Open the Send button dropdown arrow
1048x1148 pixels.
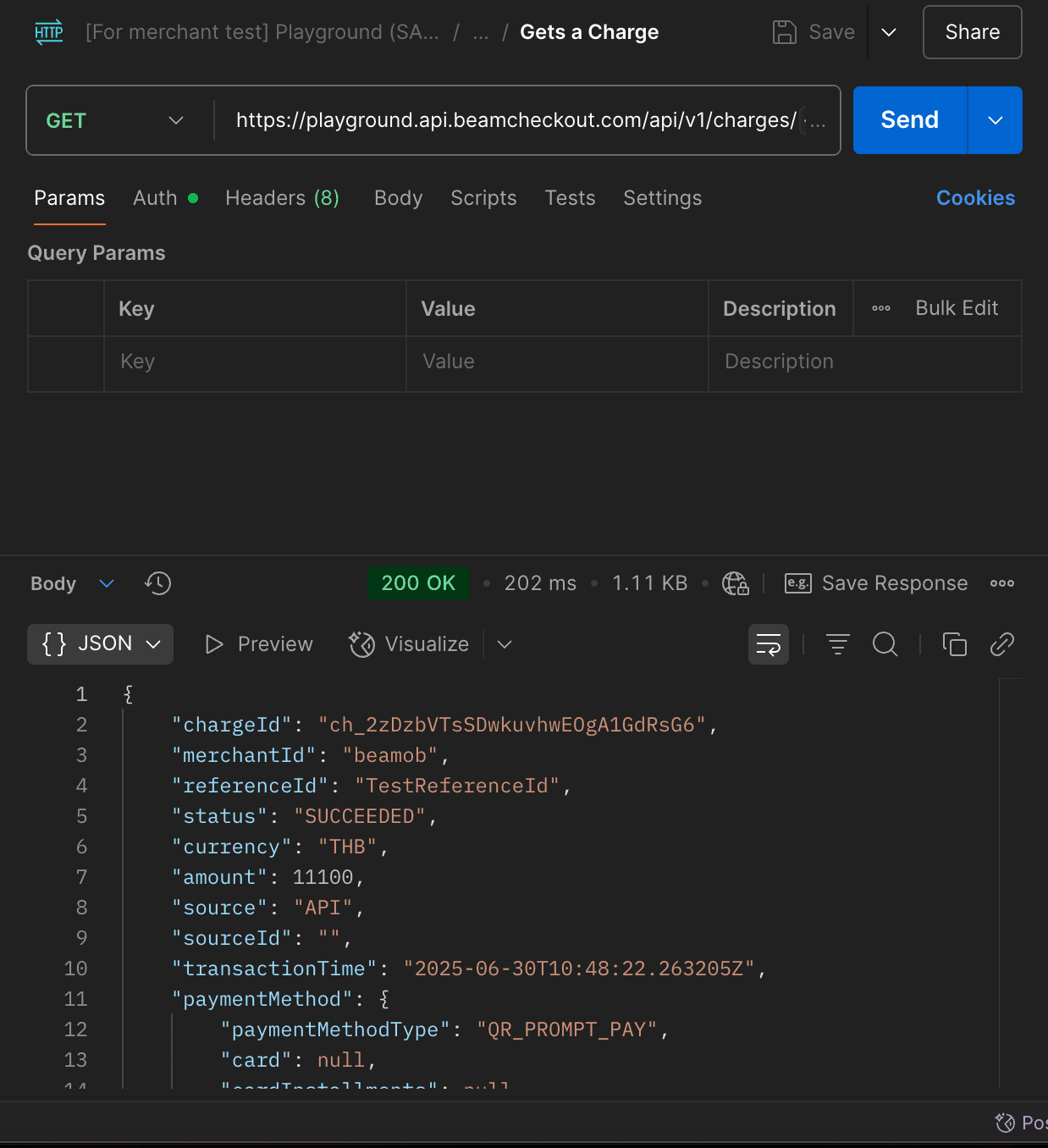(995, 120)
